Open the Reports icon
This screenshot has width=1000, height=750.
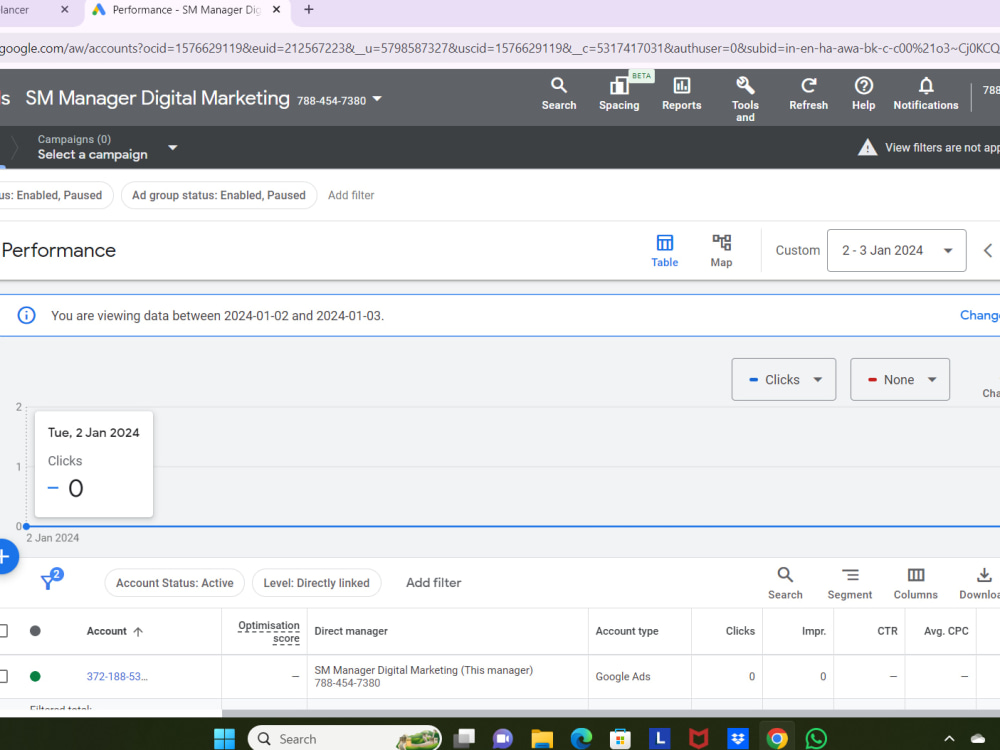(681, 94)
